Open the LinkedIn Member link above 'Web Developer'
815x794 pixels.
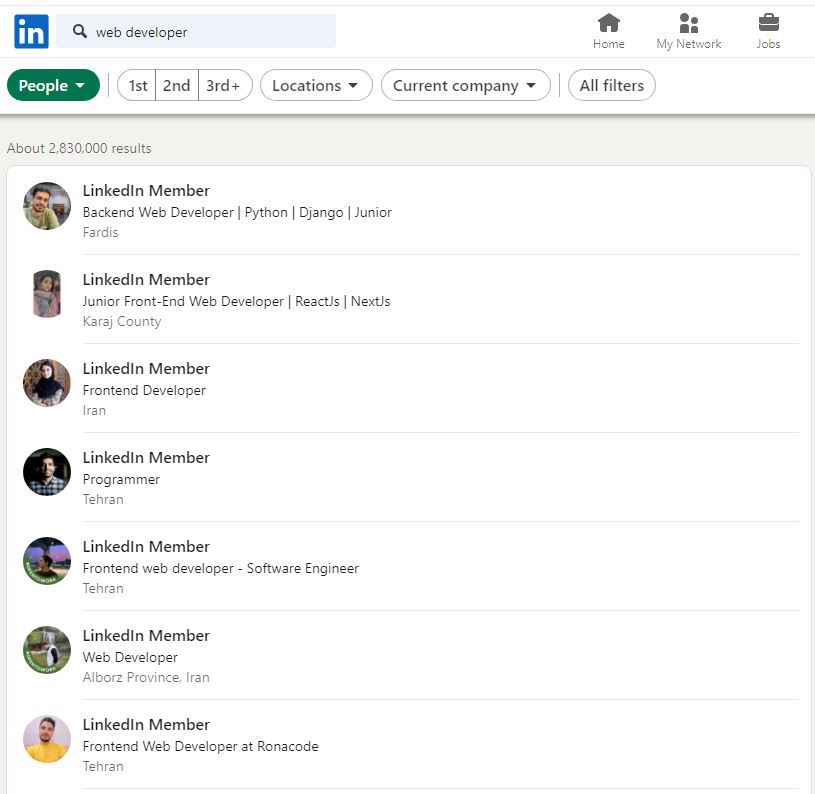coord(146,636)
